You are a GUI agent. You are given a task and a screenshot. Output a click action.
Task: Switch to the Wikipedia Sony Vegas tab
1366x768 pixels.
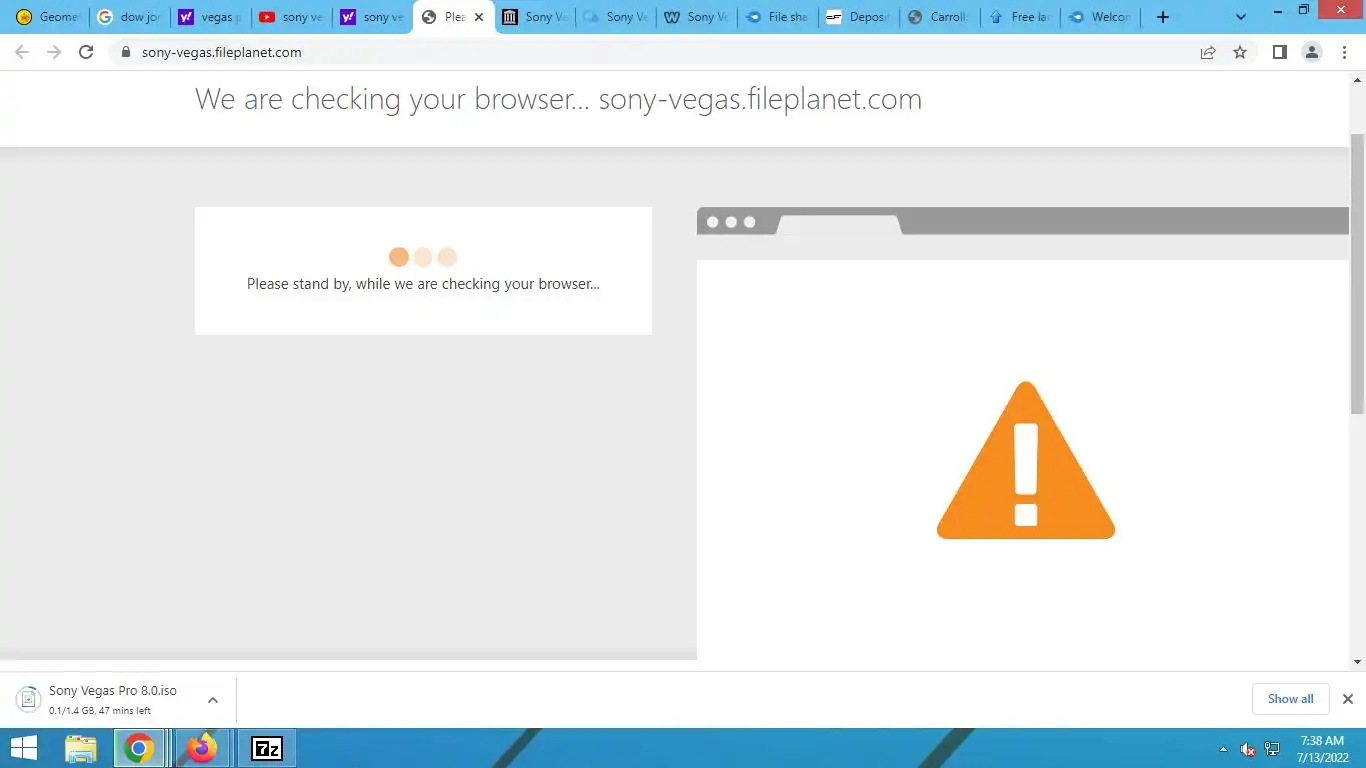pos(695,17)
